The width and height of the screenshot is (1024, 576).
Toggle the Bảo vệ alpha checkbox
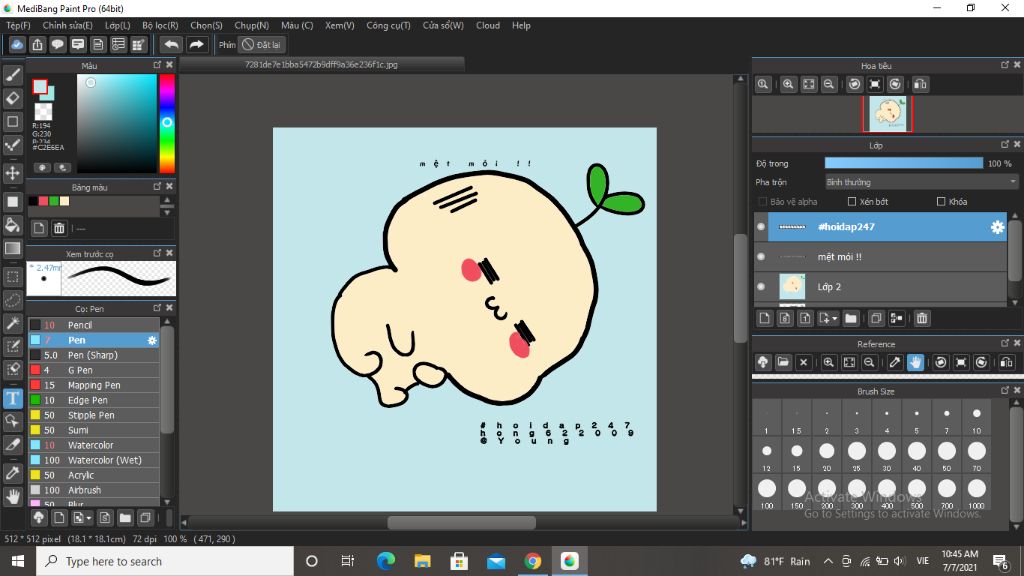762,202
